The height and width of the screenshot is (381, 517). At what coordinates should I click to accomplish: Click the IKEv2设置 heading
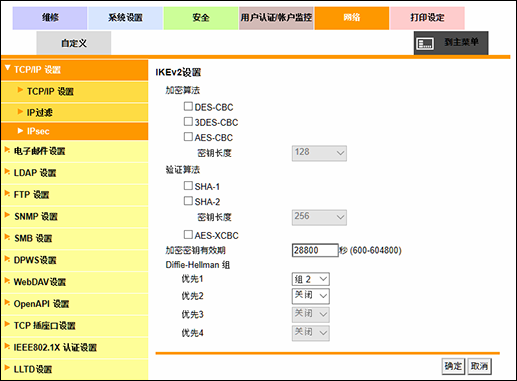point(178,72)
